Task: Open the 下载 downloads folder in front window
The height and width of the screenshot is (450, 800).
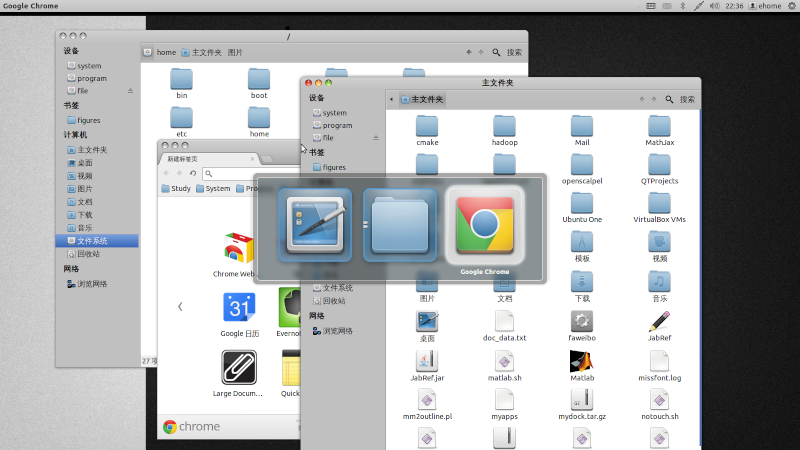Action: coord(582,287)
